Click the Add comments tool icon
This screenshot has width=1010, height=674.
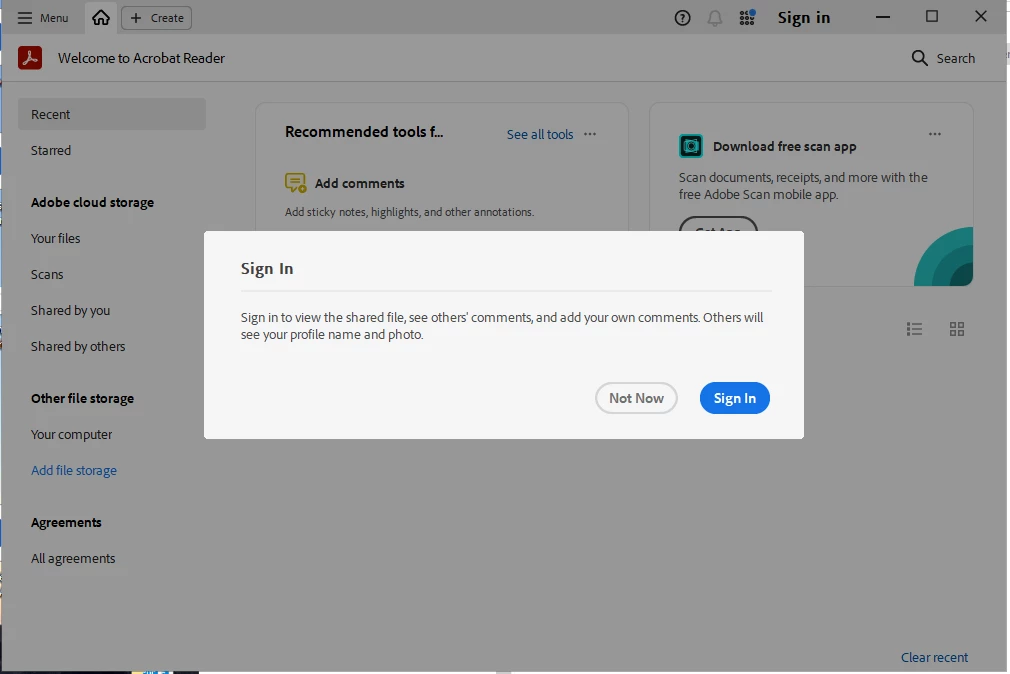click(296, 183)
